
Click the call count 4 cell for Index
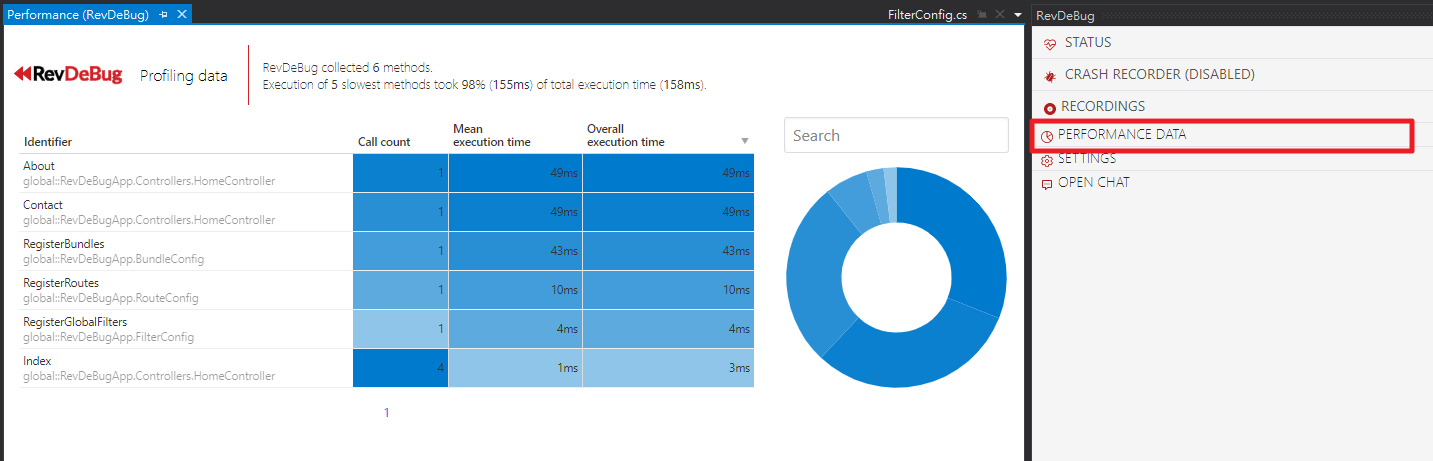click(x=401, y=368)
